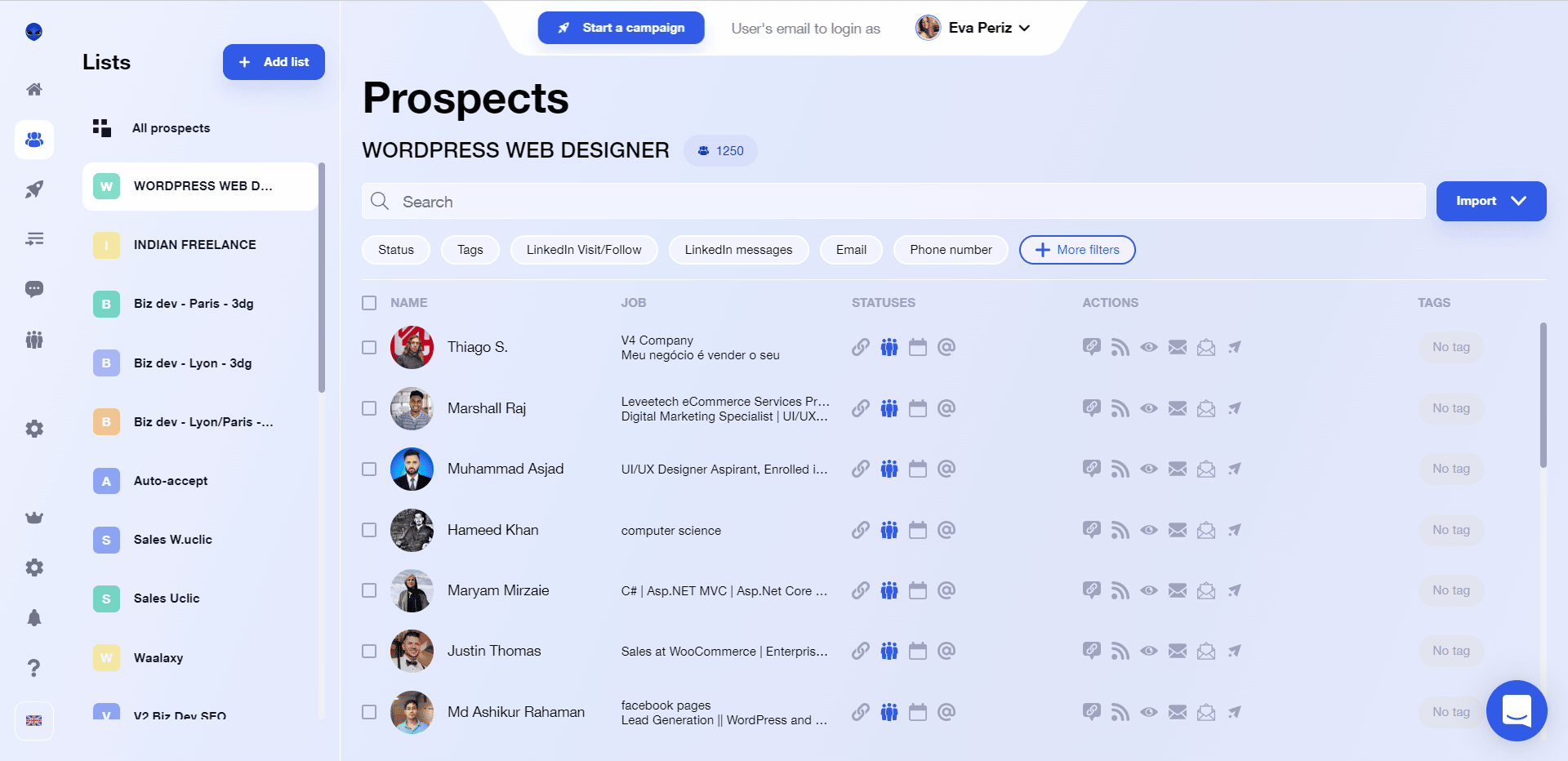Select the Biz dev - Lyon - 3dg list

click(x=200, y=363)
